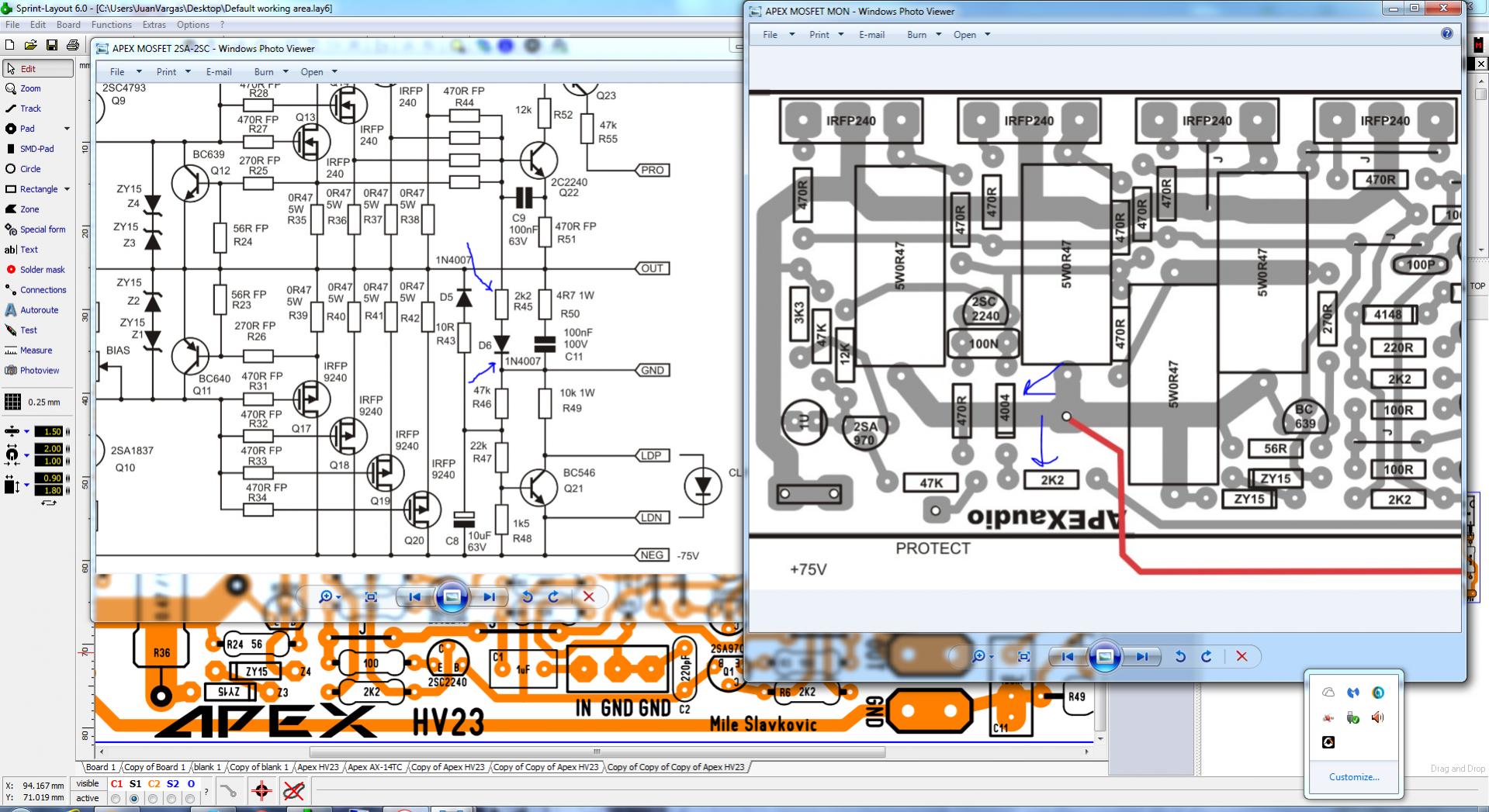This screenshot has width=1489, height=812.
Task: Play slide show in APEX MOSFET MON viewer
Action: click(x=1105, y=656)
